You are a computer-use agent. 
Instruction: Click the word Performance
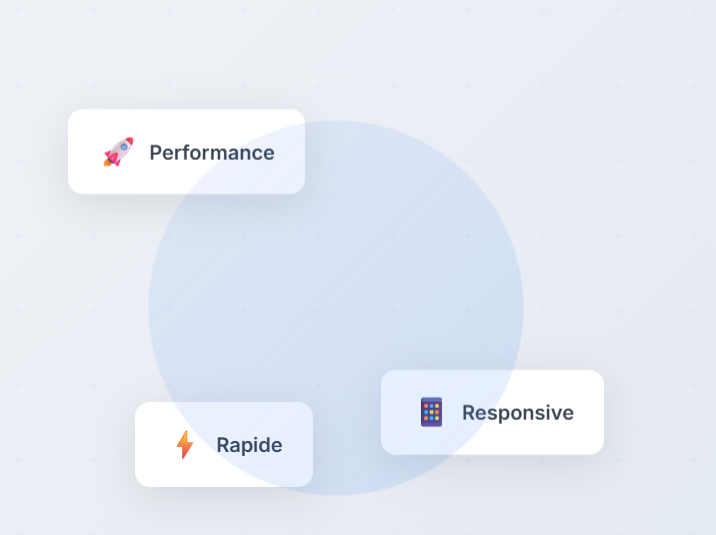(211, 152)
